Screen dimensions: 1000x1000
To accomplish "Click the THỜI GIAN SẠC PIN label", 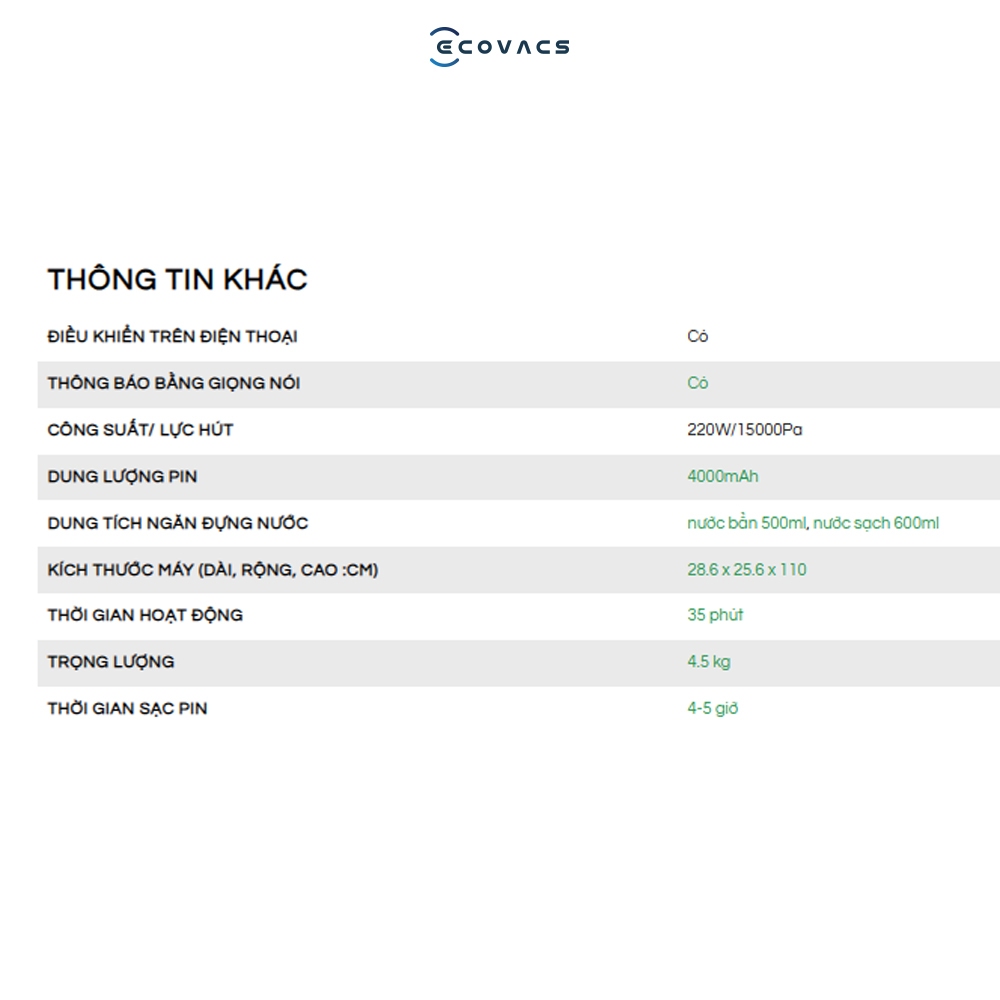I will click(128, 708).
